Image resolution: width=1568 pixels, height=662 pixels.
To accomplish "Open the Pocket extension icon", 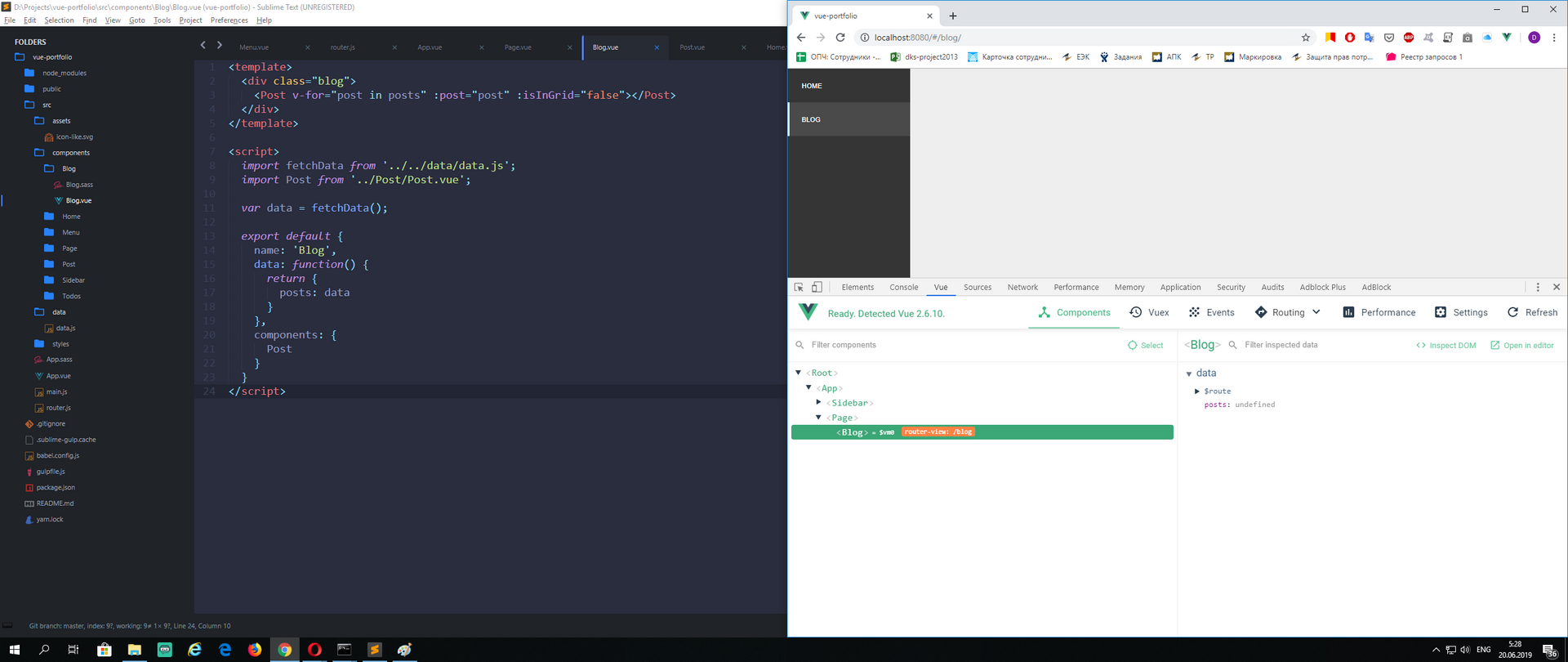I will click(x=1389, y=38).
